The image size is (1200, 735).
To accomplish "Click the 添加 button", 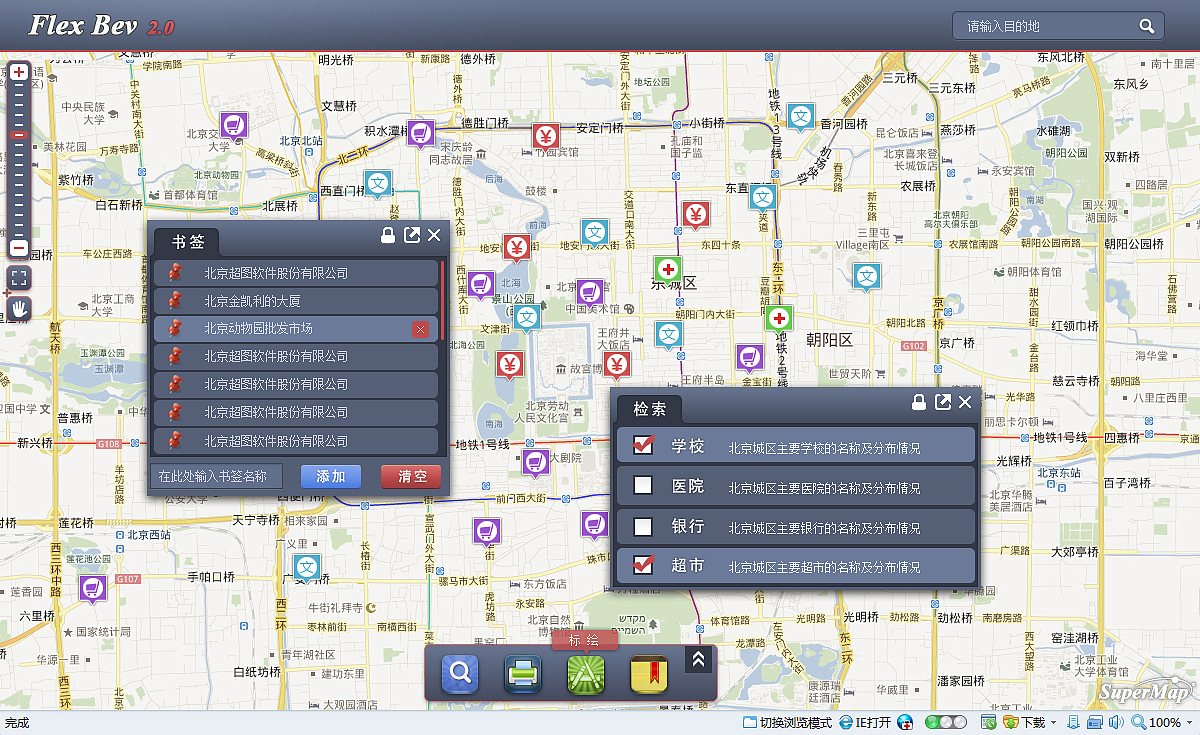I will (x=331, y=476).
